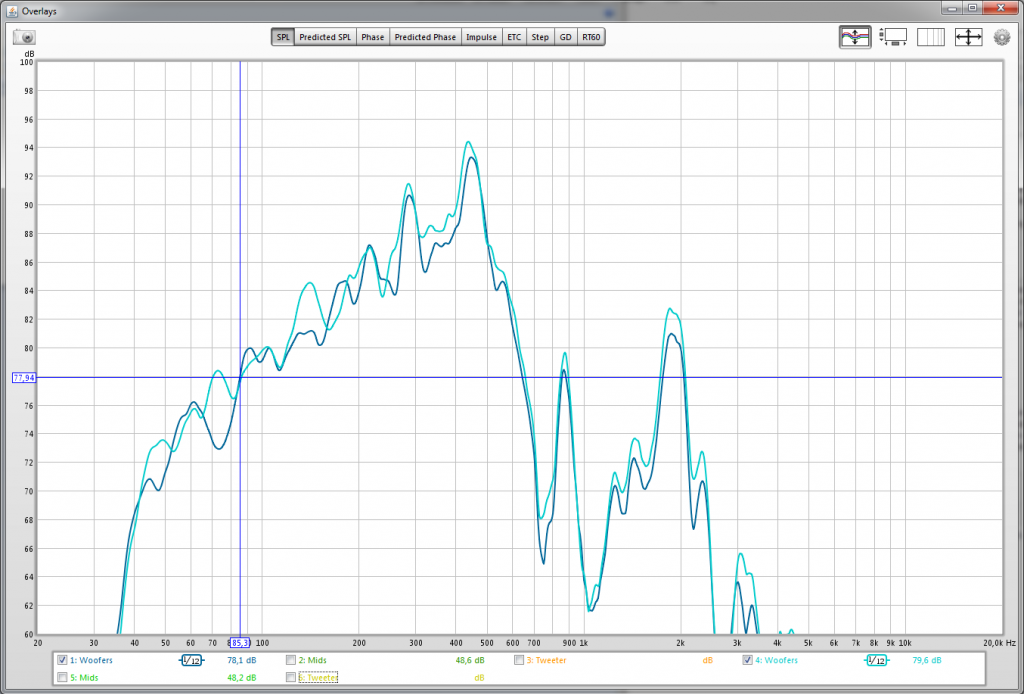The height and width of the screenshot is (694, 1024).
Task: Switch to the Predicted SPL tab
Action: point(325,37)
